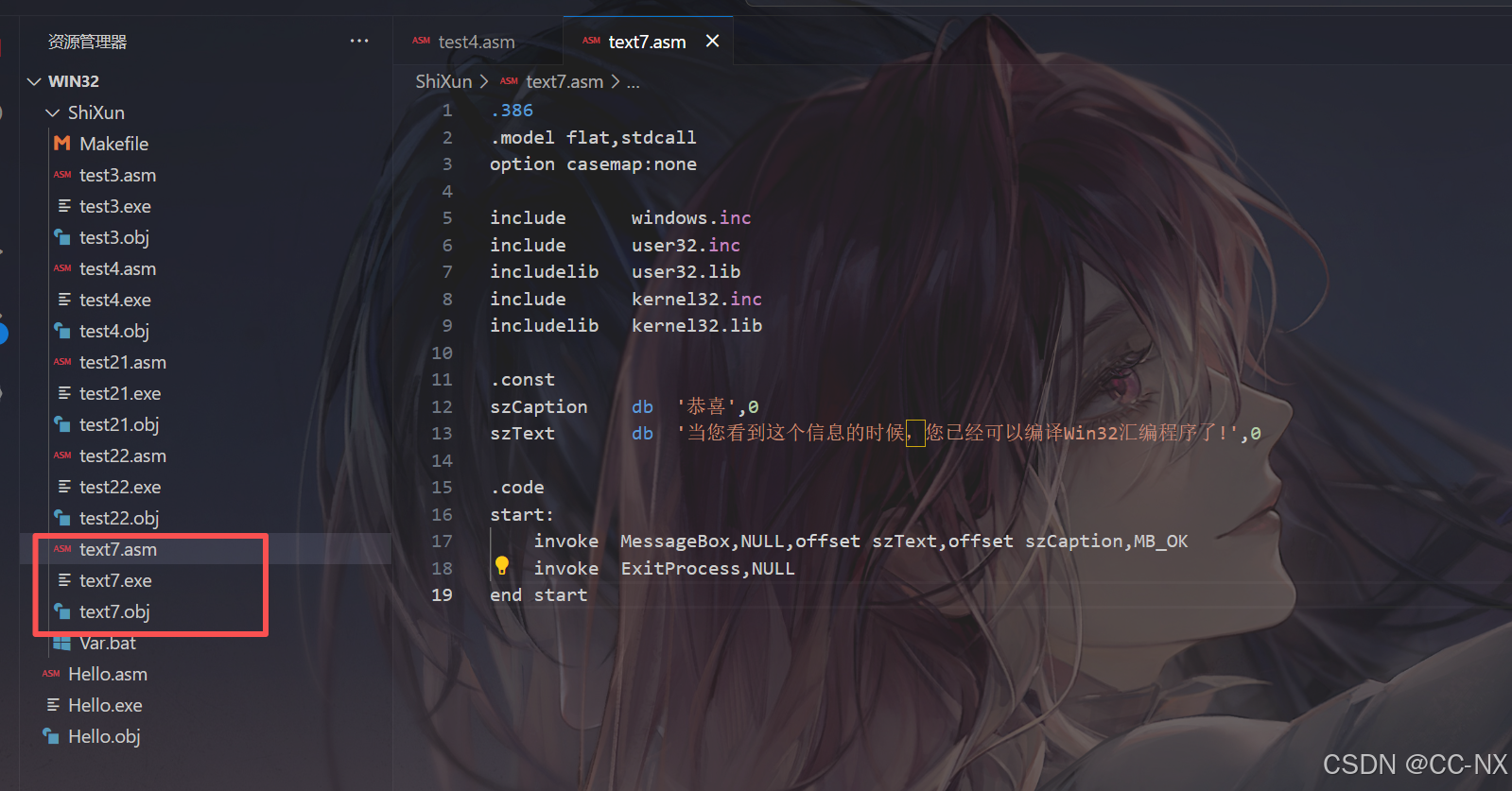This screenshot has height=791, width=1512.
Task: Select text7.exe in the file tree
Action: [x=115, y=580]
